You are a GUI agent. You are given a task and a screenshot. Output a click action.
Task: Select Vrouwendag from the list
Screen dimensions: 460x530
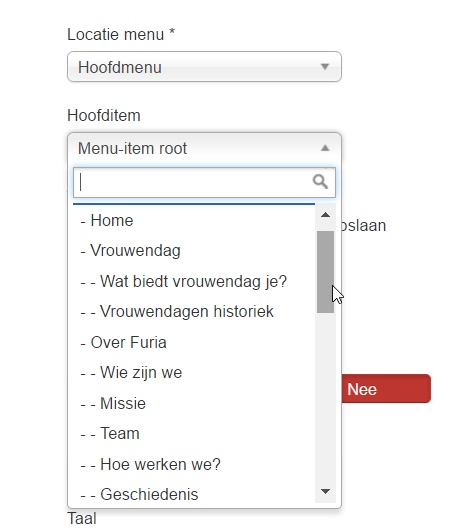(x=194, y=251)
